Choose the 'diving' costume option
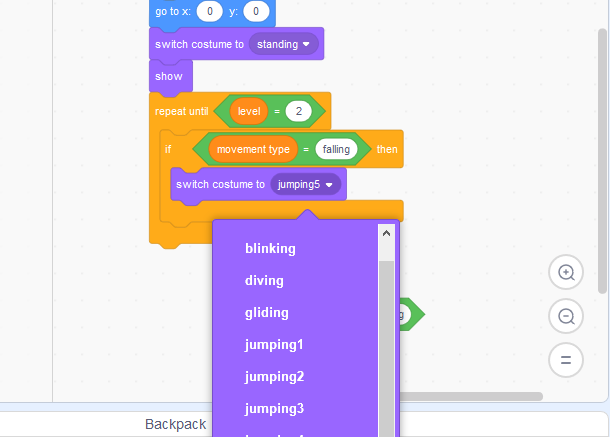 pos(264,281)
